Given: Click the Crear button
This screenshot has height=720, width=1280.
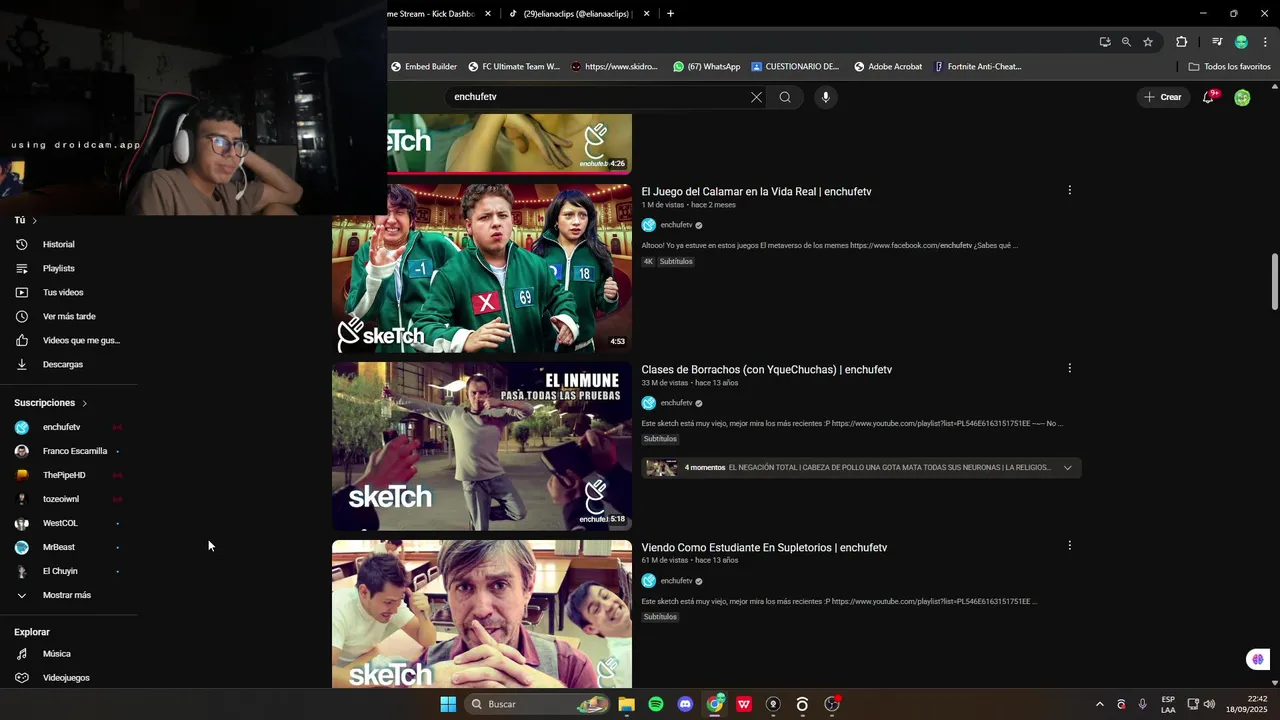Looking at the screenshot, I should [1163, 97].
